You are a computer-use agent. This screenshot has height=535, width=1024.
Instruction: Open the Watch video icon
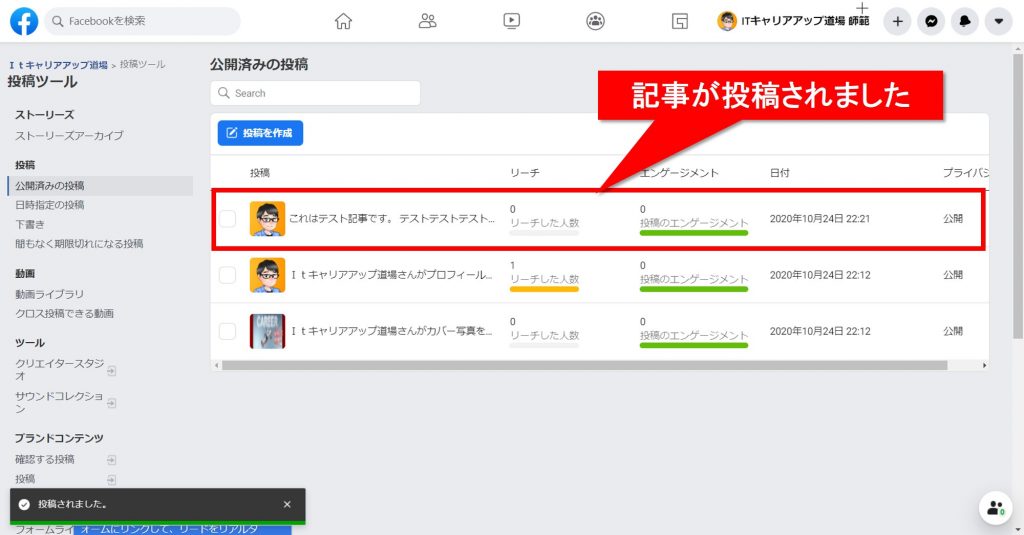[x=512, y=21]
